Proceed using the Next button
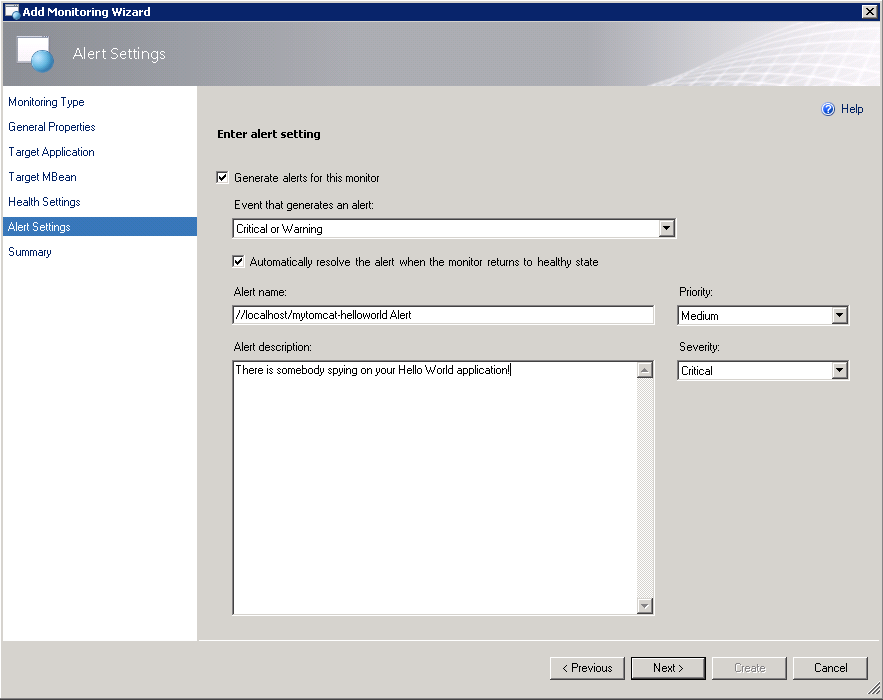This screenshot has width=883, height=700. click(668, 668)
